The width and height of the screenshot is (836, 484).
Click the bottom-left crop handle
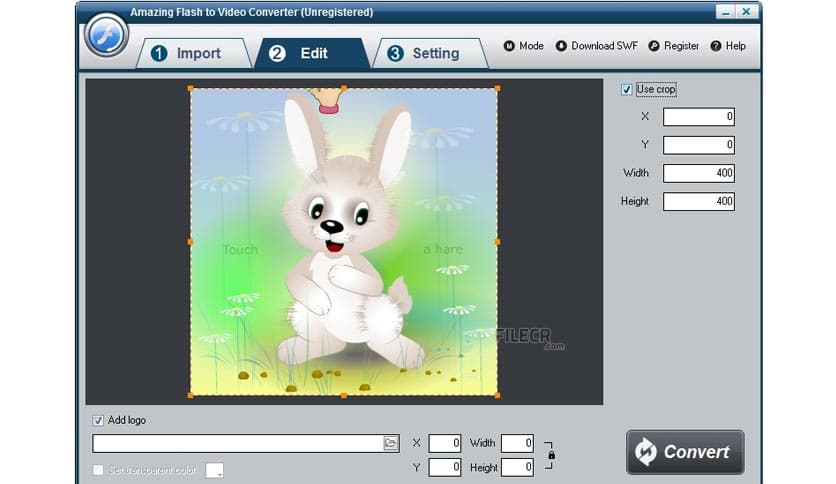point(190,396)
